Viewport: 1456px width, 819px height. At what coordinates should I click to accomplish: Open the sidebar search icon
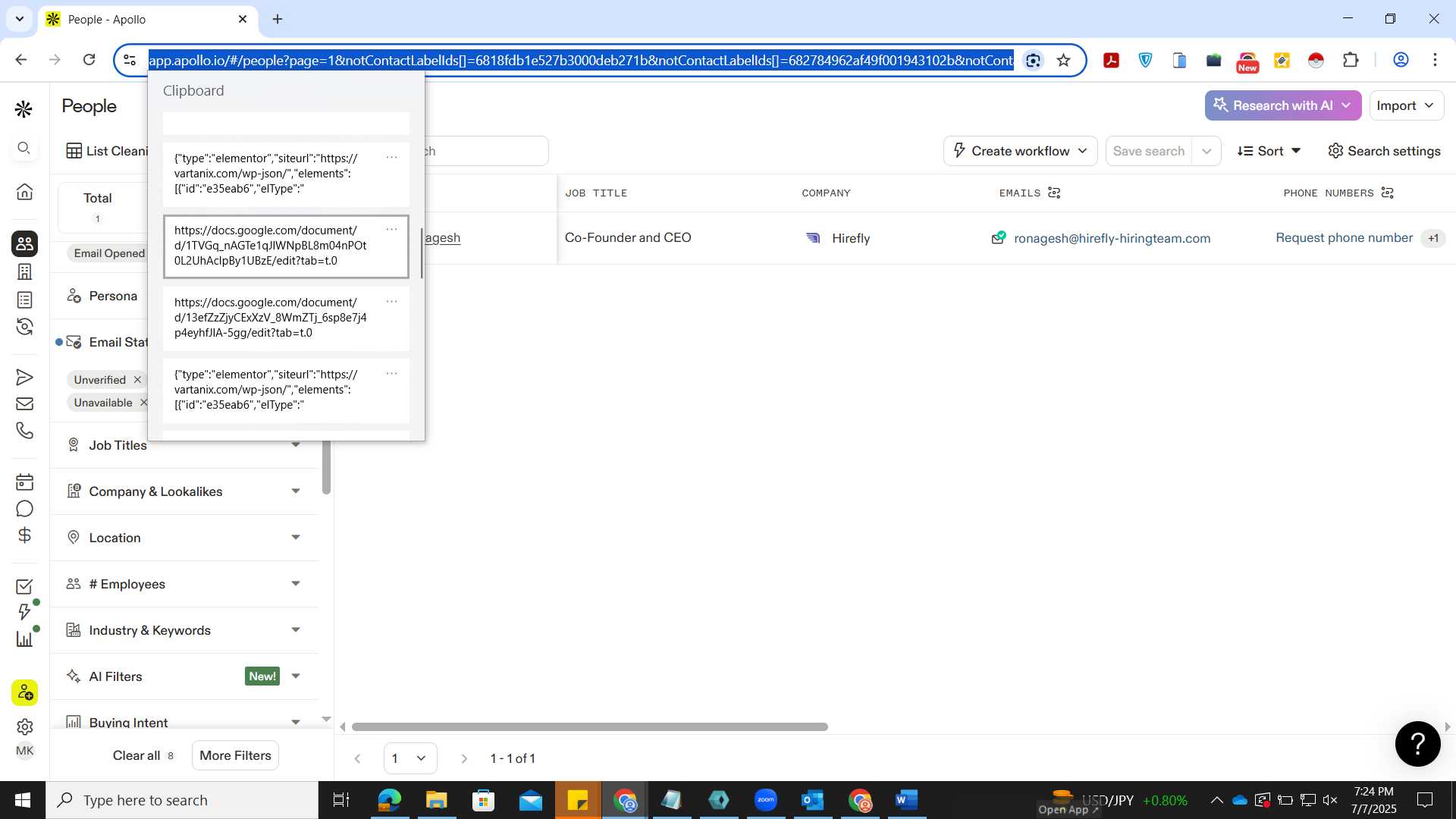24,148
